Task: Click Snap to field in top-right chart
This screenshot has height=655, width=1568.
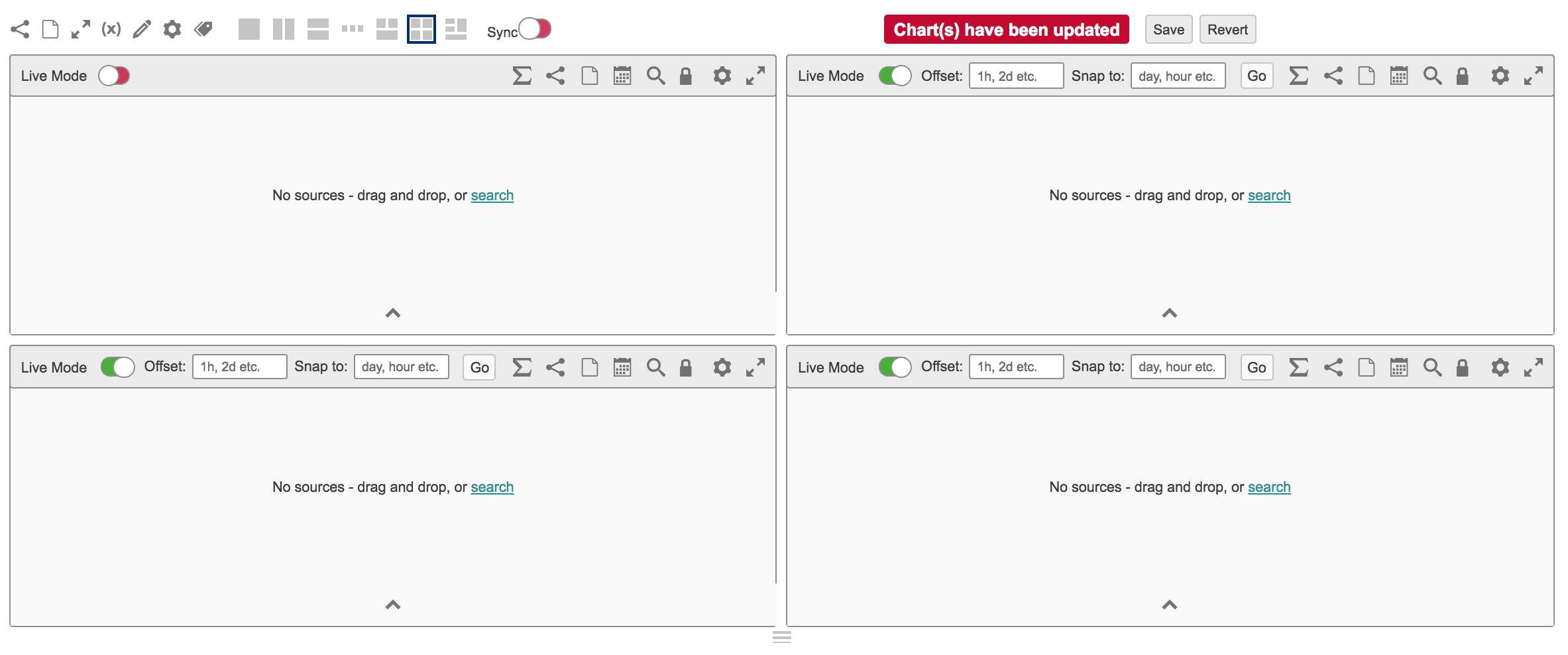Action: [1178, 76]
